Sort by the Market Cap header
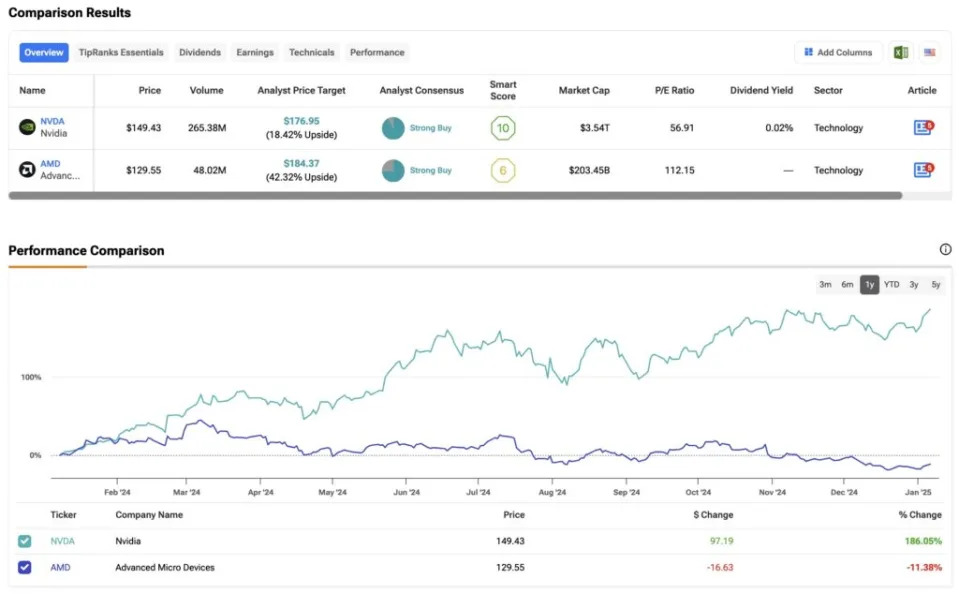 pos(584,91)
